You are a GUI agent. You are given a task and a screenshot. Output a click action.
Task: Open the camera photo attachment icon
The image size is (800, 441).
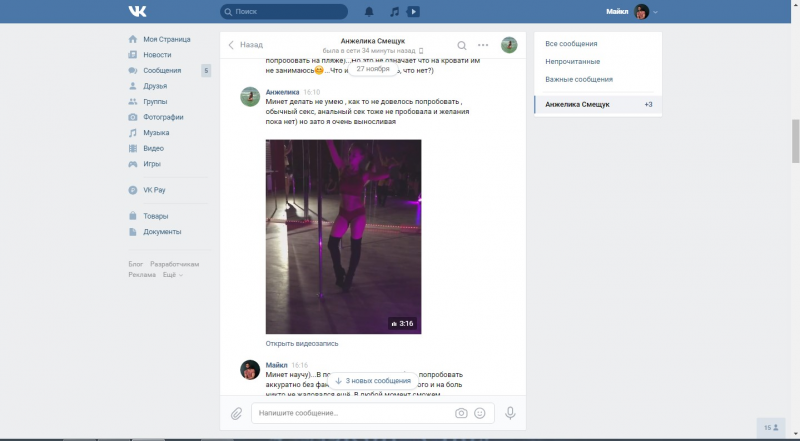click(461, 413)
